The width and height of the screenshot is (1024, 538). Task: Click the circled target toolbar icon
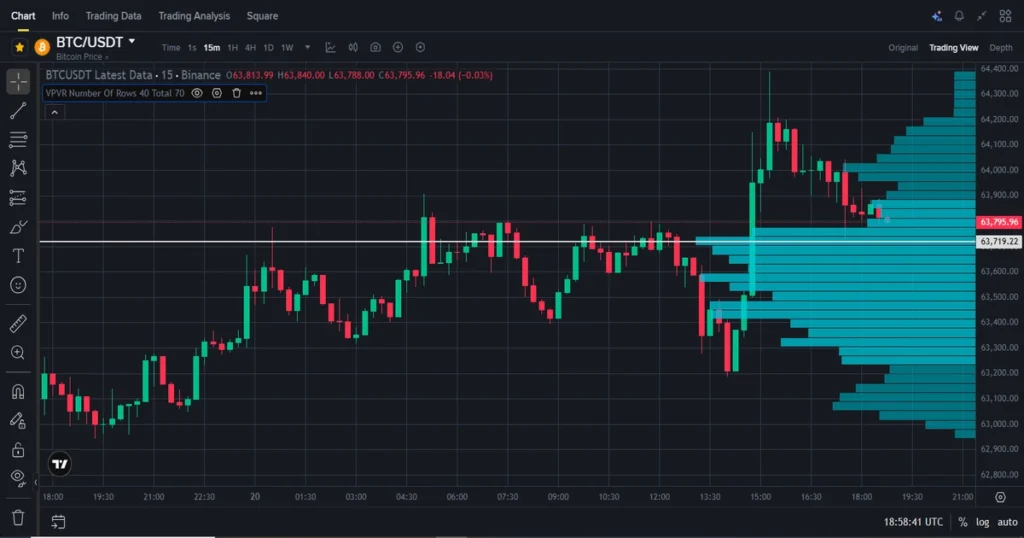point(421,47)
